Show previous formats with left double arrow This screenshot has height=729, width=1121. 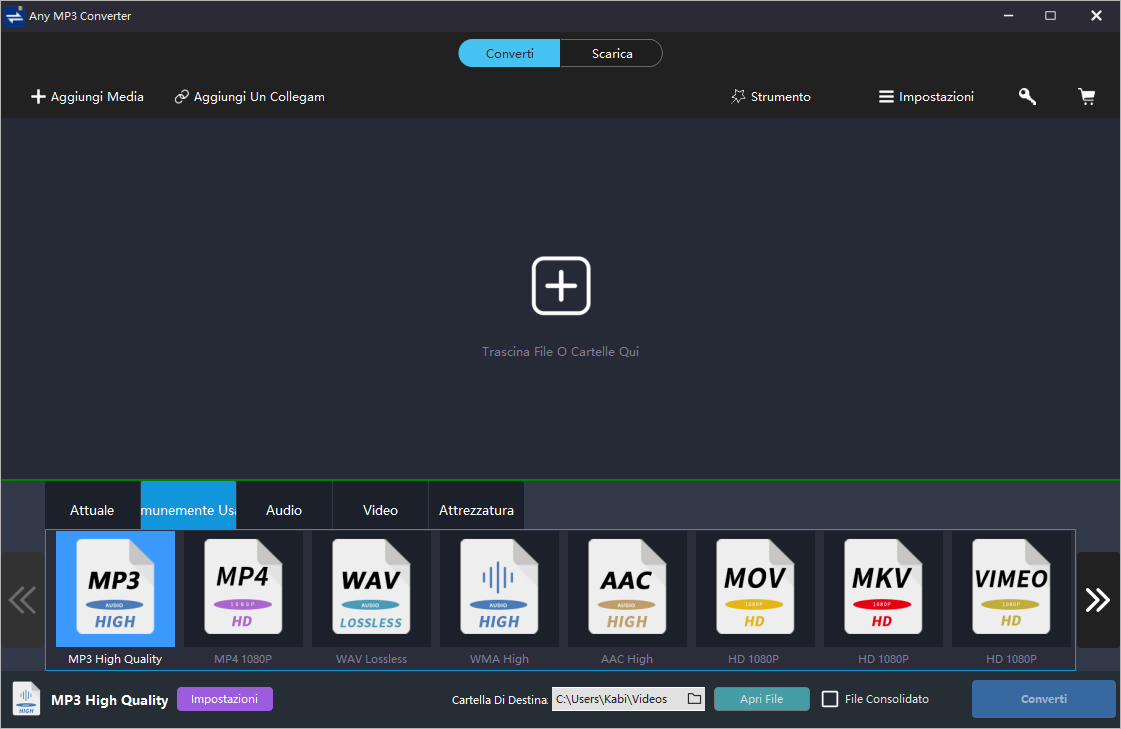[22, 600]
